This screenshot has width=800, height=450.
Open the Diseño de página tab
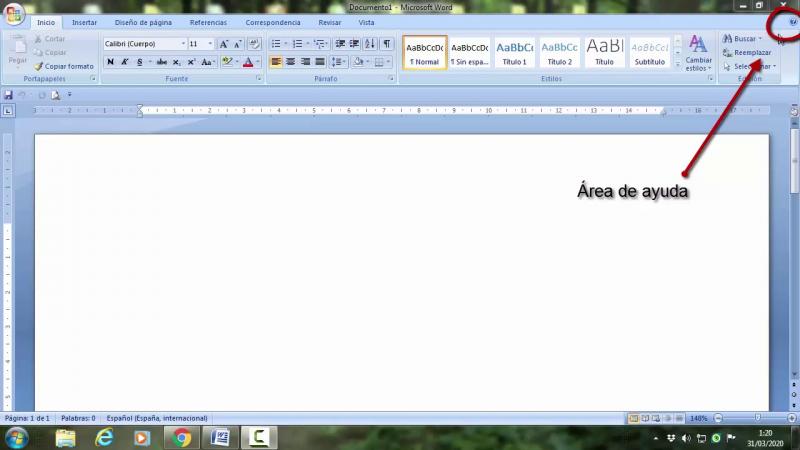tap(143, 22)
